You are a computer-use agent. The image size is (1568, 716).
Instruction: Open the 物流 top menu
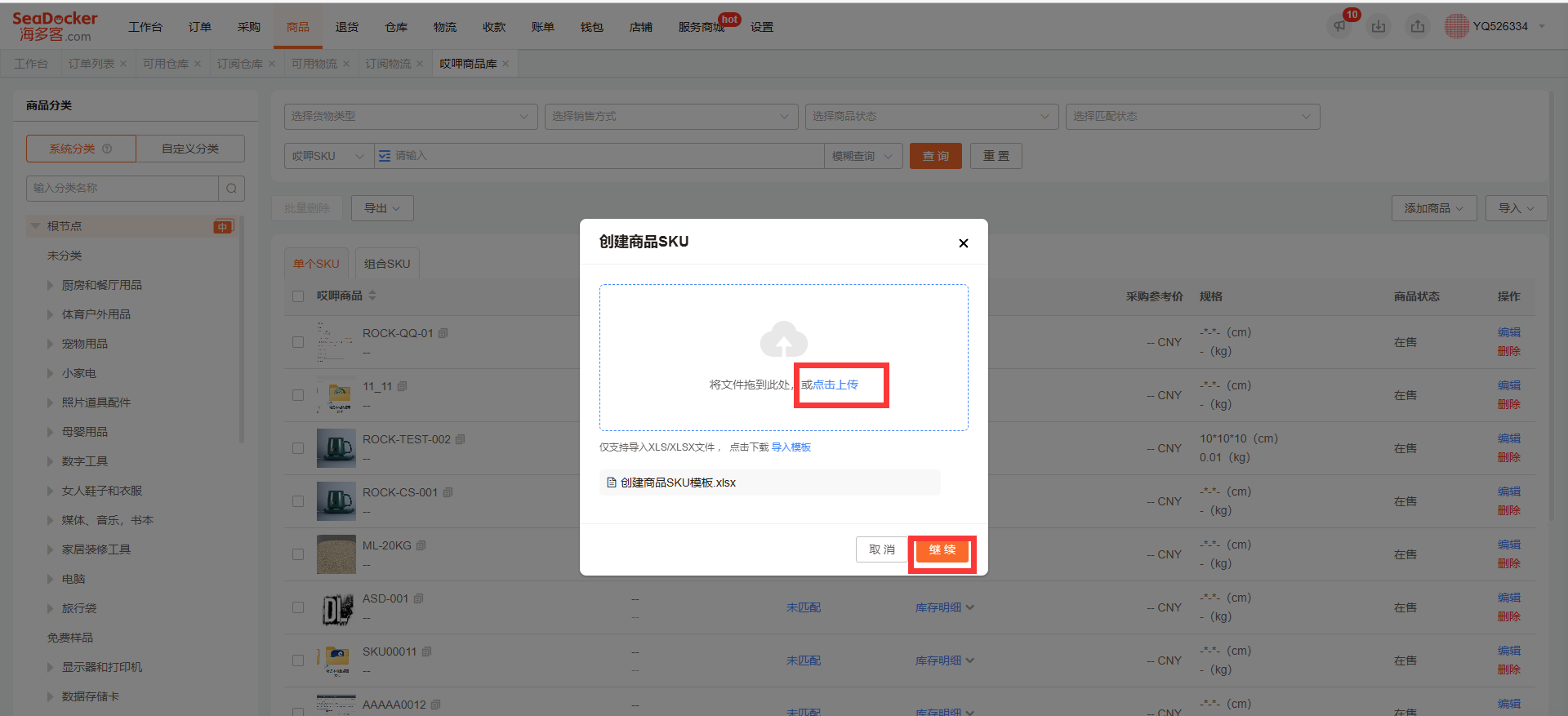coord(445,27)
